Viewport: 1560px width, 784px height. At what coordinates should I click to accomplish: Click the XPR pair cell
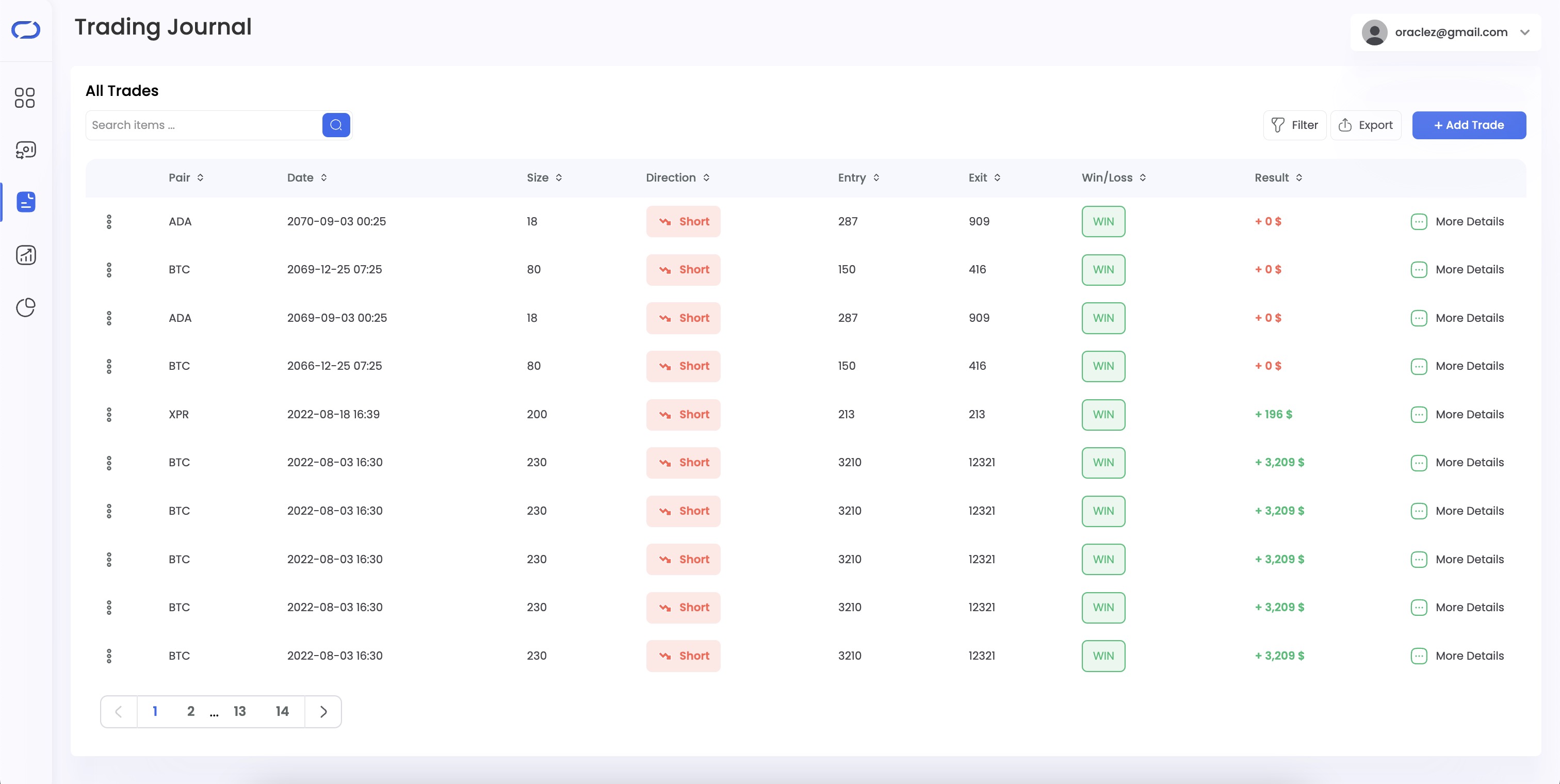click(x=178, y=415)
